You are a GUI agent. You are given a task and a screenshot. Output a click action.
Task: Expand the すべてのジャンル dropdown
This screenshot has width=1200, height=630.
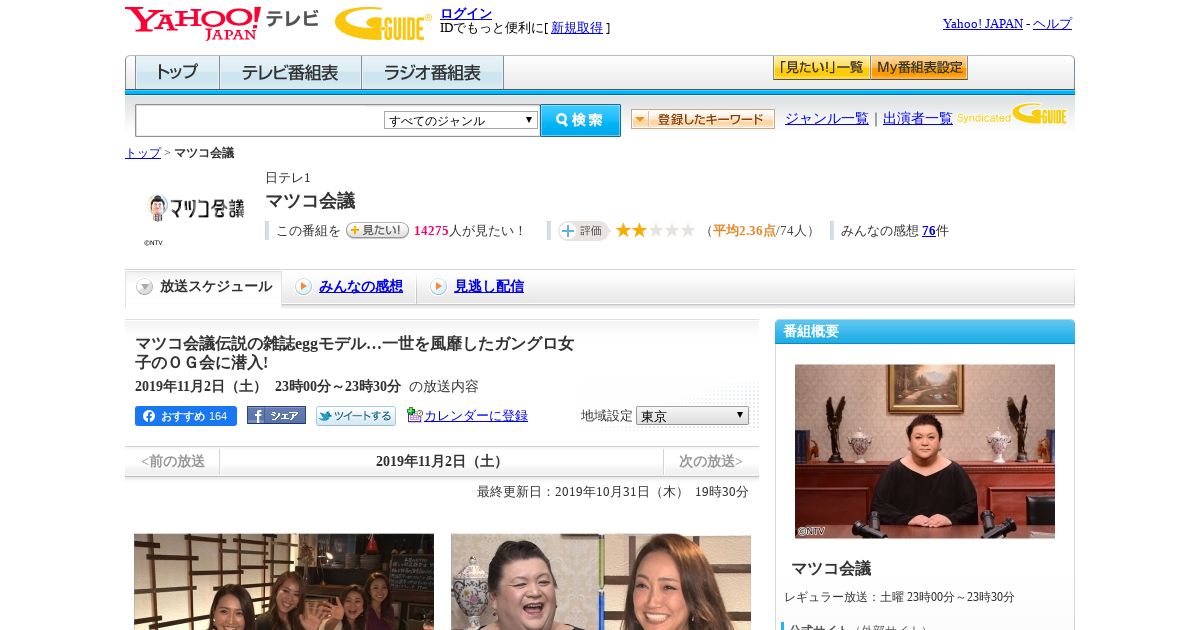pyautogui.click(x=461, y=120)
